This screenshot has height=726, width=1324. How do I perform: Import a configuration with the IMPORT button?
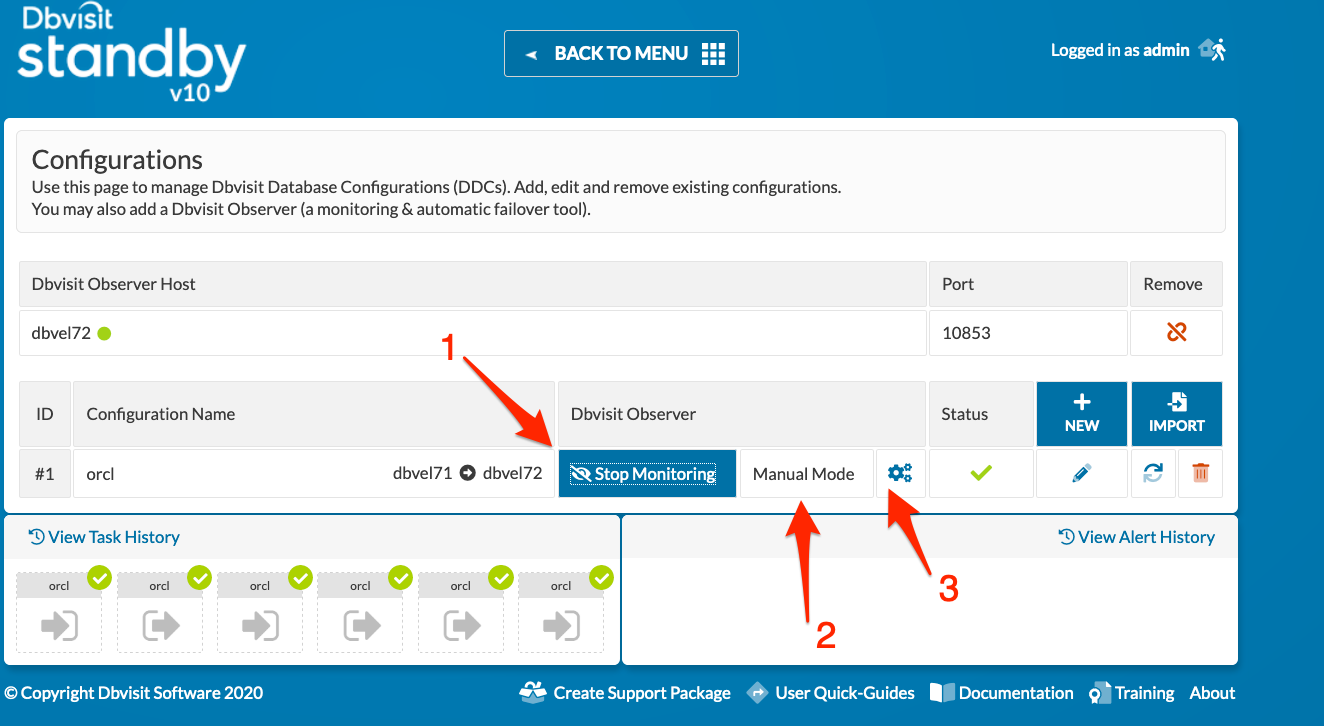pyautogui.click(x=1177, y=414)
